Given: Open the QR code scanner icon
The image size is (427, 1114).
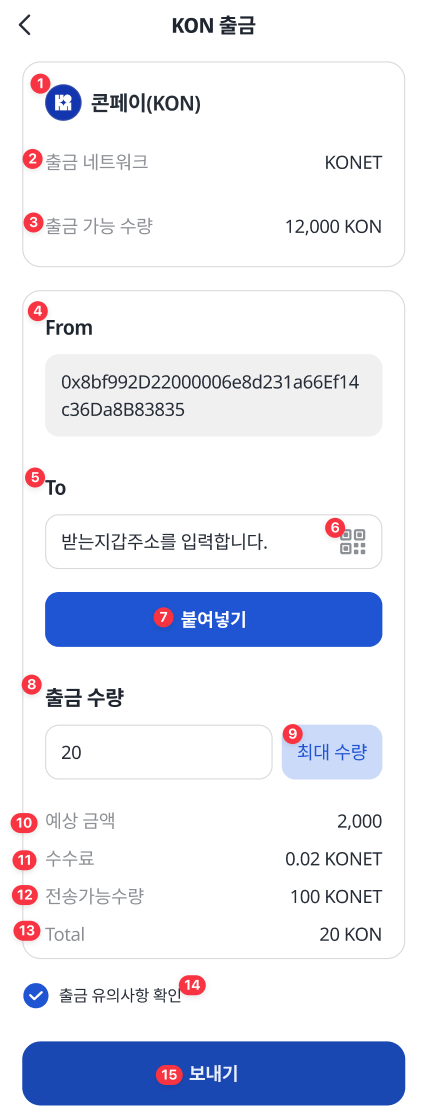Looking at the screenshot, I should point(353,541).
